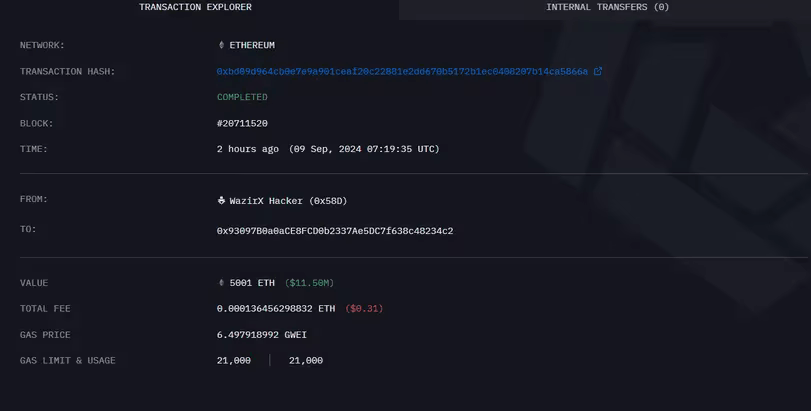This screenshot has height=411, width=811.
Task: Click the TOTAL FEE label
Action: tap(45, 309)
